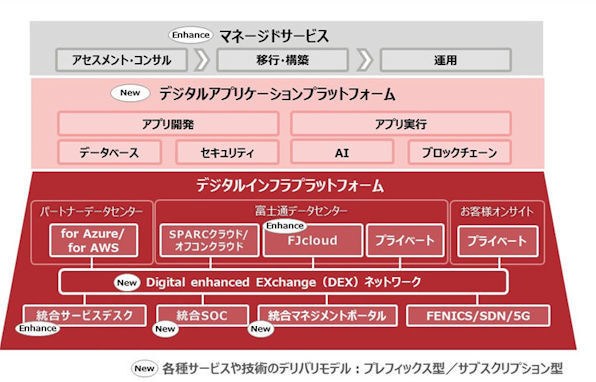
Task: Click the New badge in DEX network bar
Action: point(127,283)
